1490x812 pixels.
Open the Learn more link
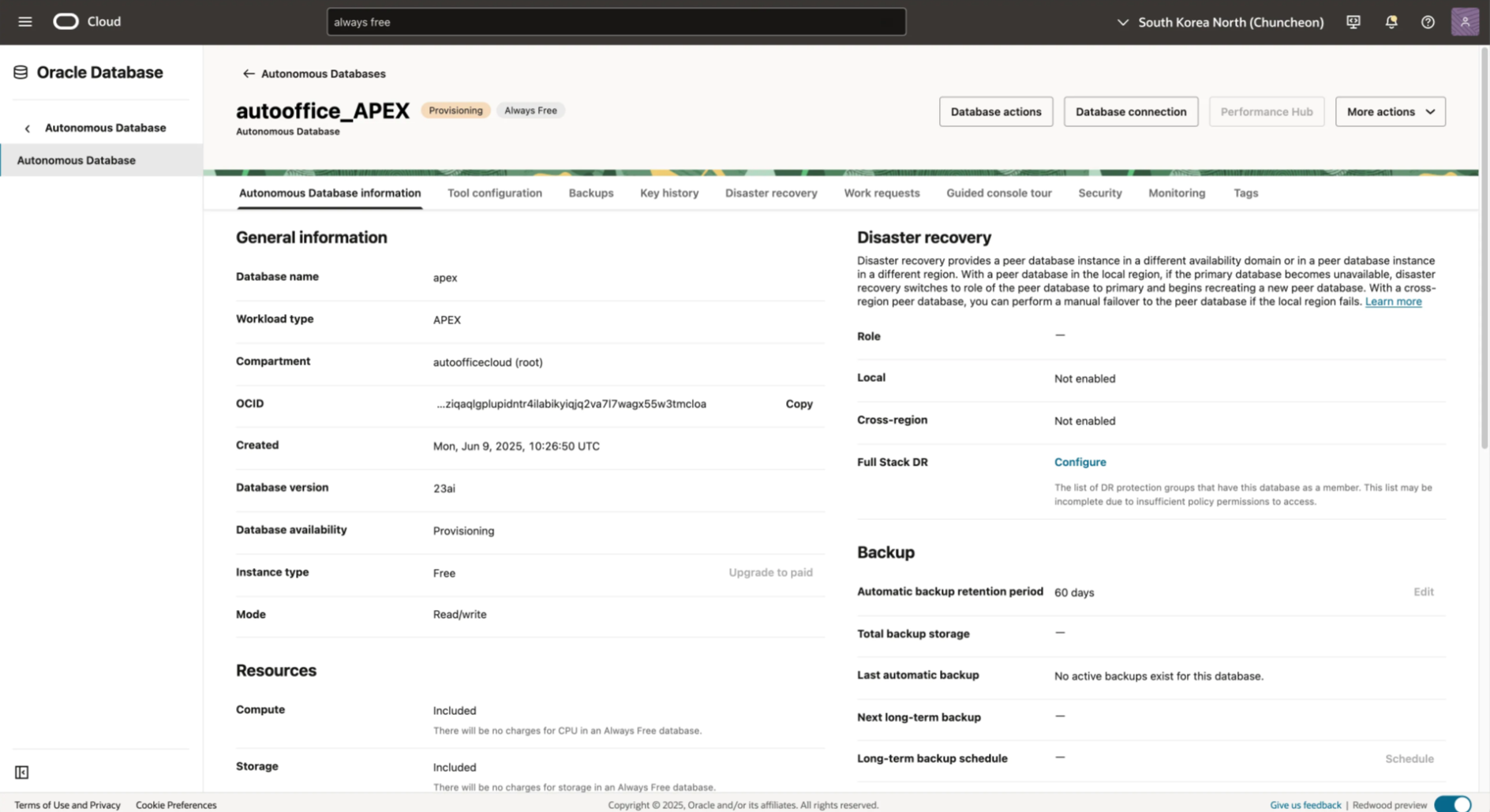pos(1393,301)
